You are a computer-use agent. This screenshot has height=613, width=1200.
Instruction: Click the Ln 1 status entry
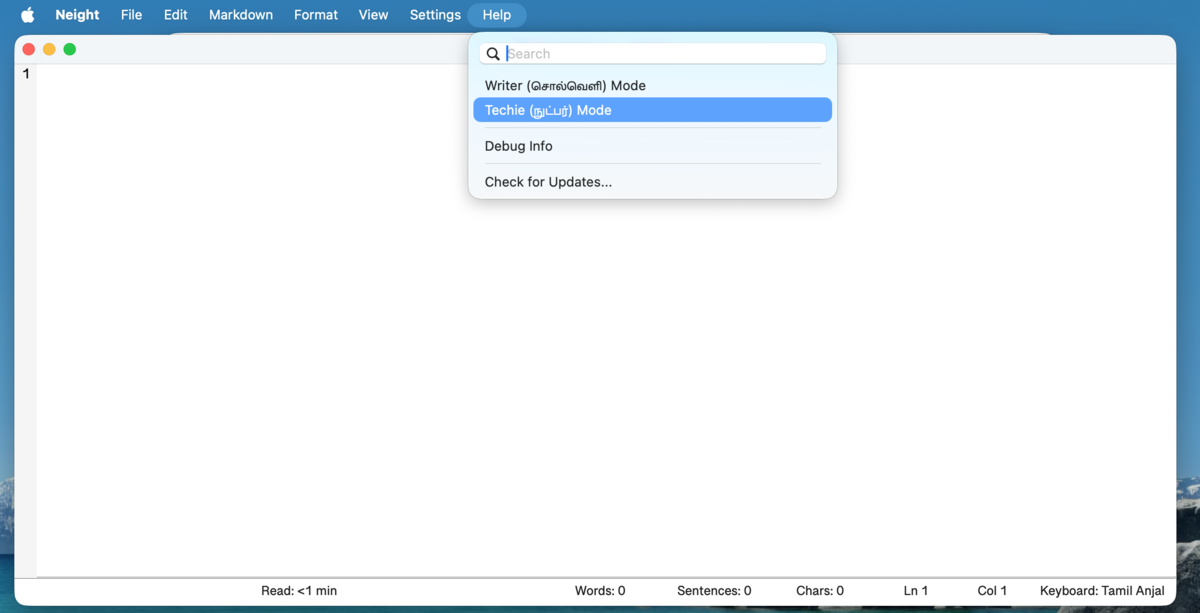click(916, 591)
